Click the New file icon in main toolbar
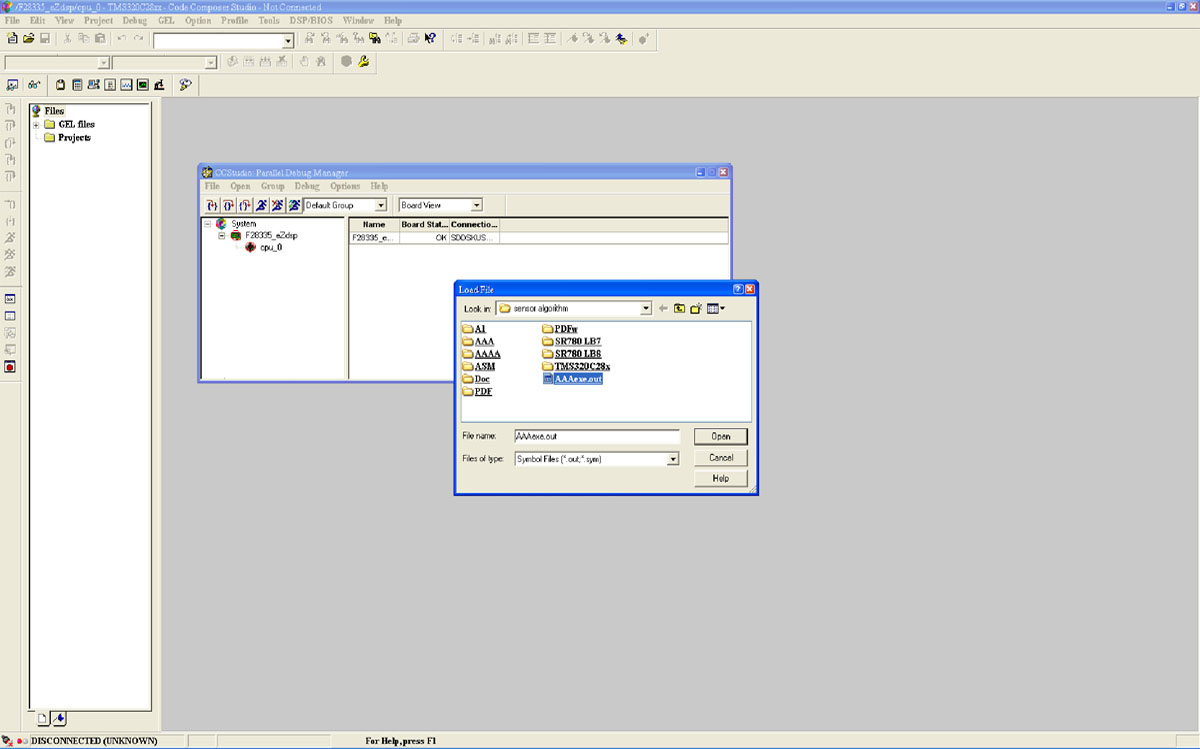 pyautogui.click(x=12, y=38)
